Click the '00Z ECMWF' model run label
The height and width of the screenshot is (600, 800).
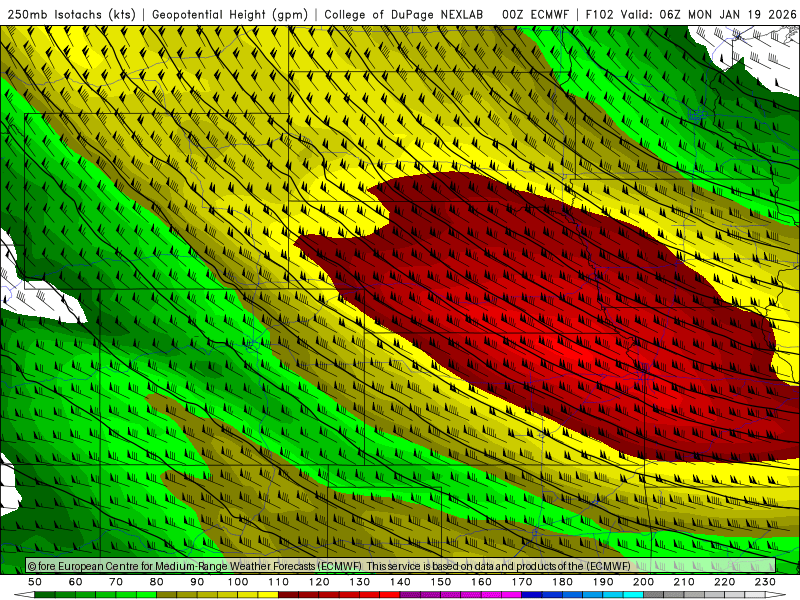click(535, 15)
